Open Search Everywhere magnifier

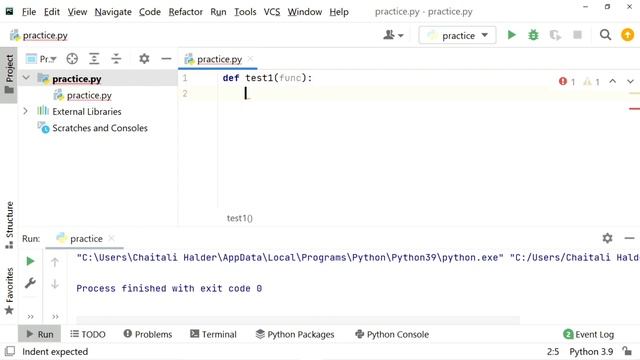click(605, 35)
